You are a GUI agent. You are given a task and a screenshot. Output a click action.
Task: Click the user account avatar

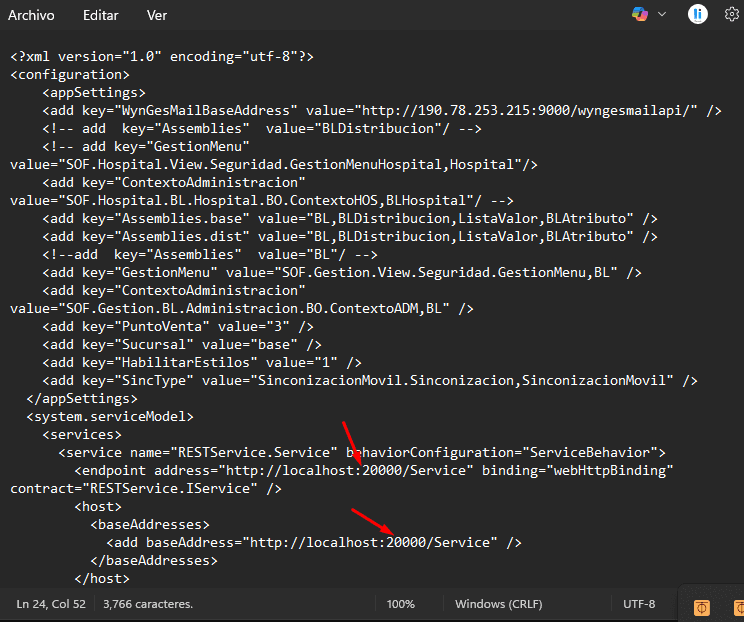[698, 14]
